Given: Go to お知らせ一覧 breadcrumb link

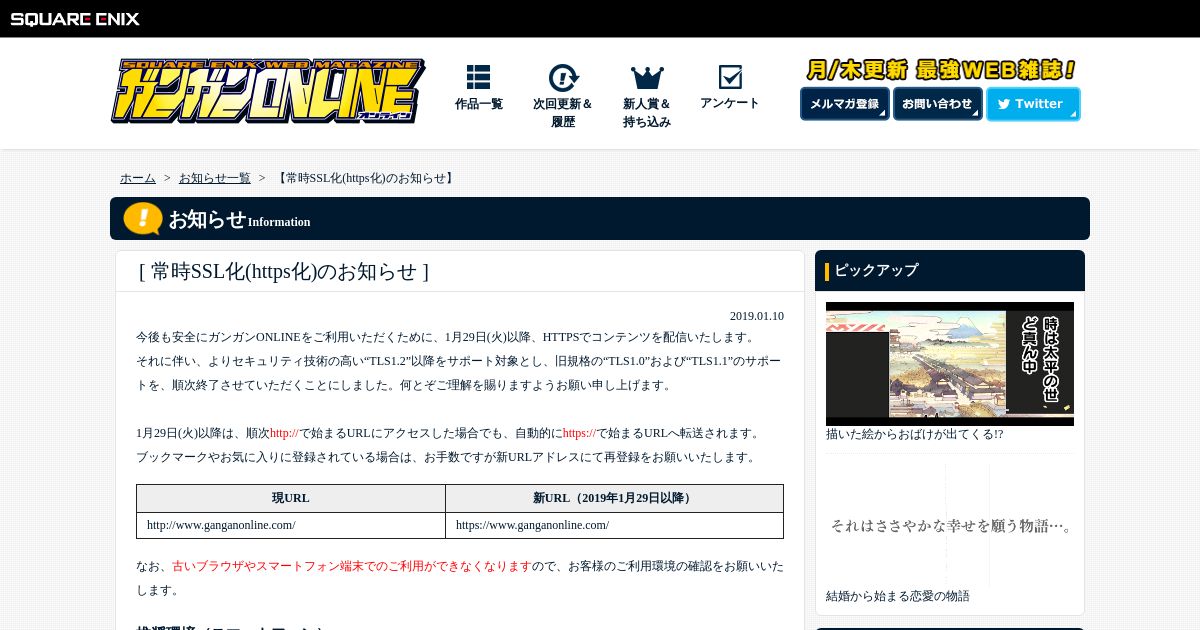Looking at the screenshot, I should 215,178.
